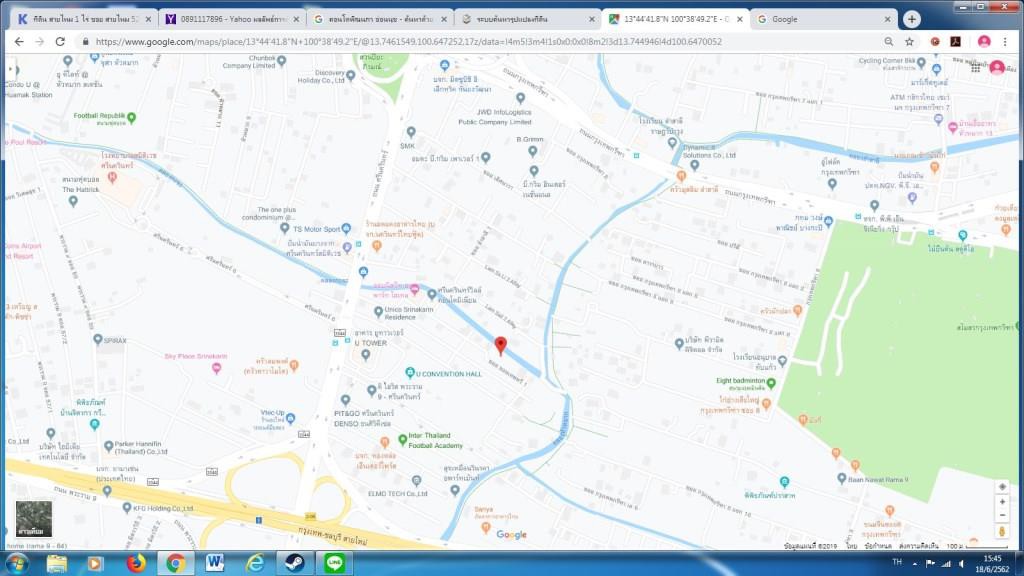Select the Dynamic II Solutions Co. pin
Screen dimensions: 1024x576
(695, 165)
